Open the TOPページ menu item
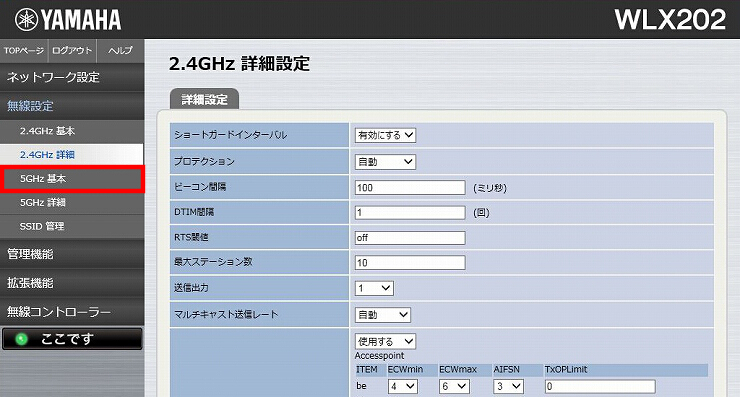Viewport: 740px width, 397px height. [24, 51]
